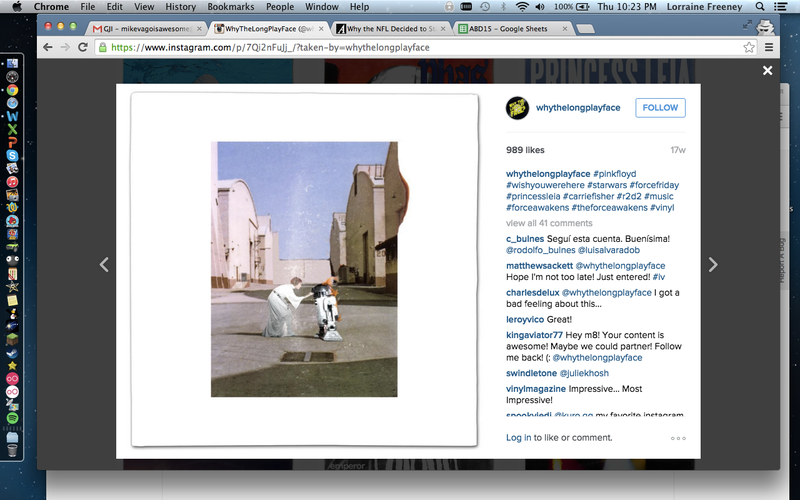Viewport: 800px width, 500px height.
Task: Click the Pink Floyd parody album image
Action: tap(305, 269)
